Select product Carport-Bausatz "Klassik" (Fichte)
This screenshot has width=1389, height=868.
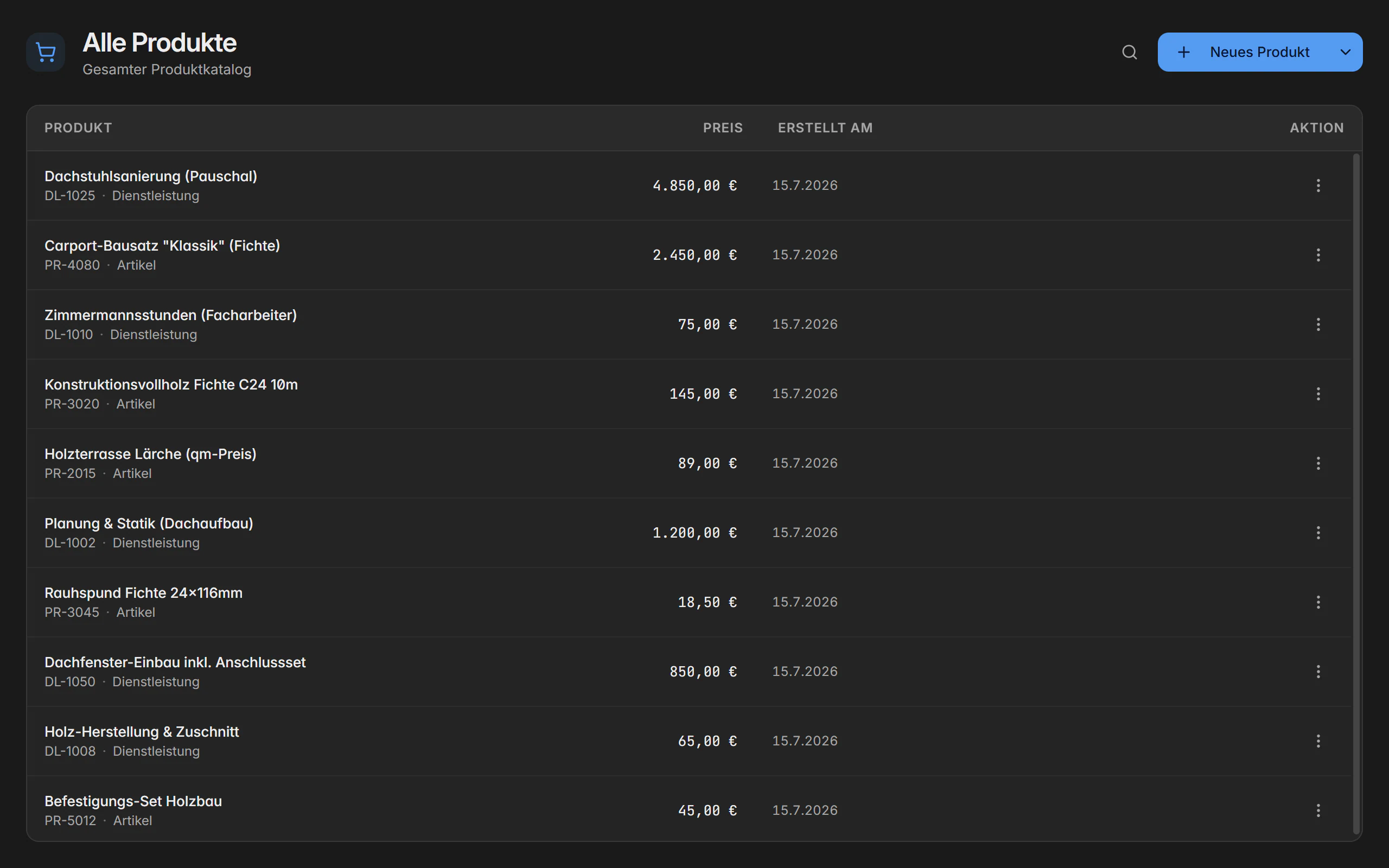pyautogui.click(x=162, y=246)
